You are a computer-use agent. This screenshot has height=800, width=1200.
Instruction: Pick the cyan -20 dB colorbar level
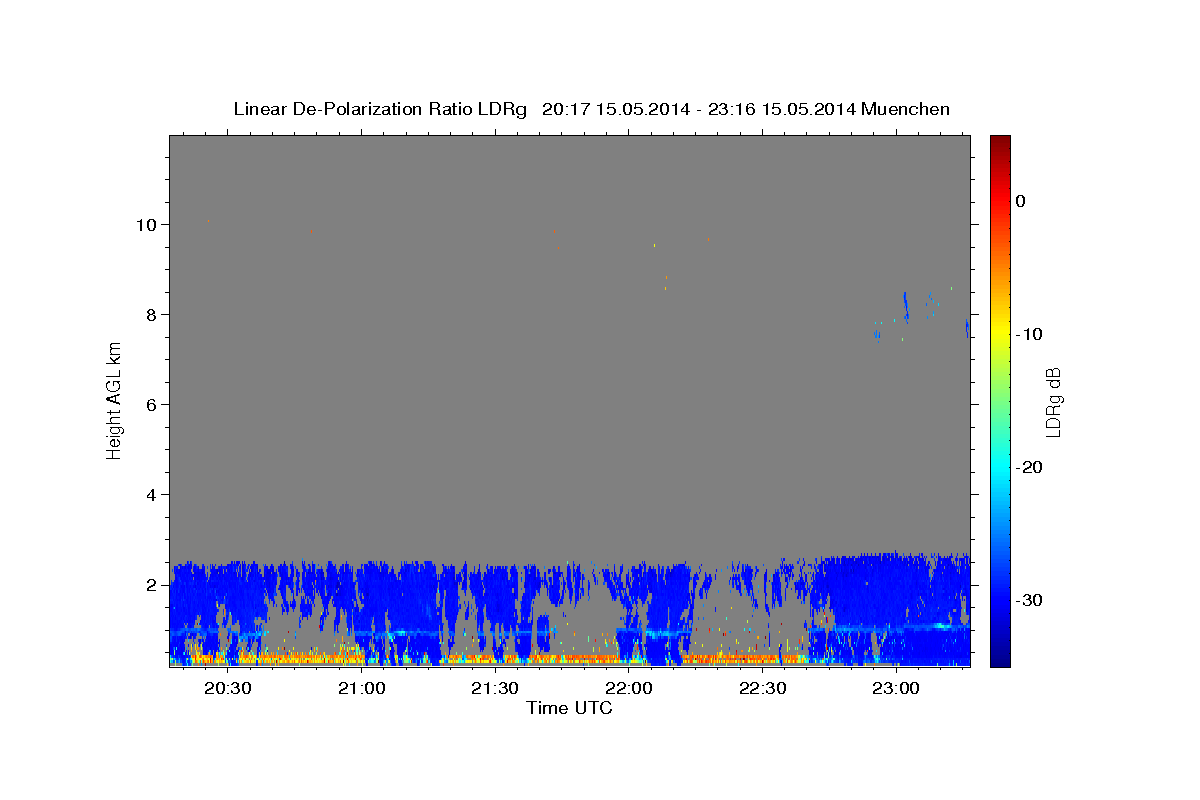tap(1000, 467)
